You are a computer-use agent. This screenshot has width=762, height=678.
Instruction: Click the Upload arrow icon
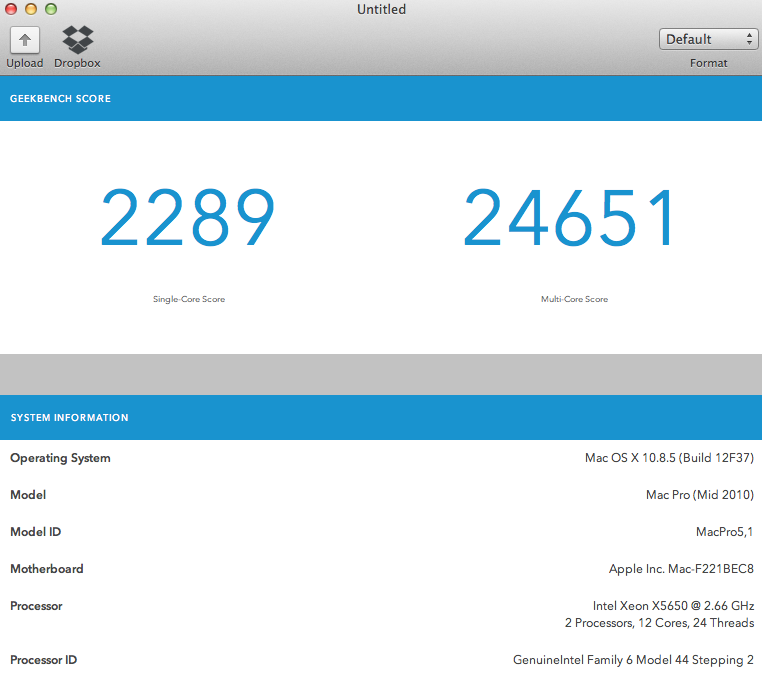coord(25,40)
